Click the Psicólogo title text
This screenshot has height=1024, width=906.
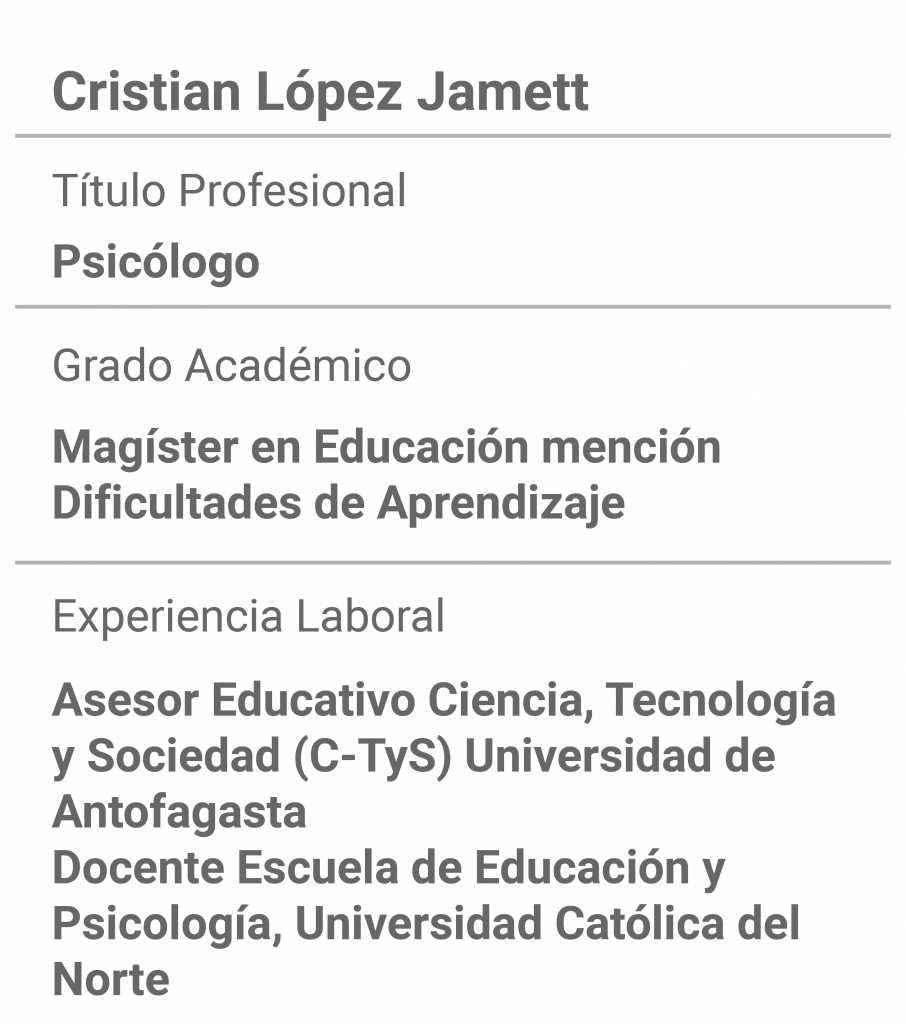pyautogui.click(x=156, y=263)
